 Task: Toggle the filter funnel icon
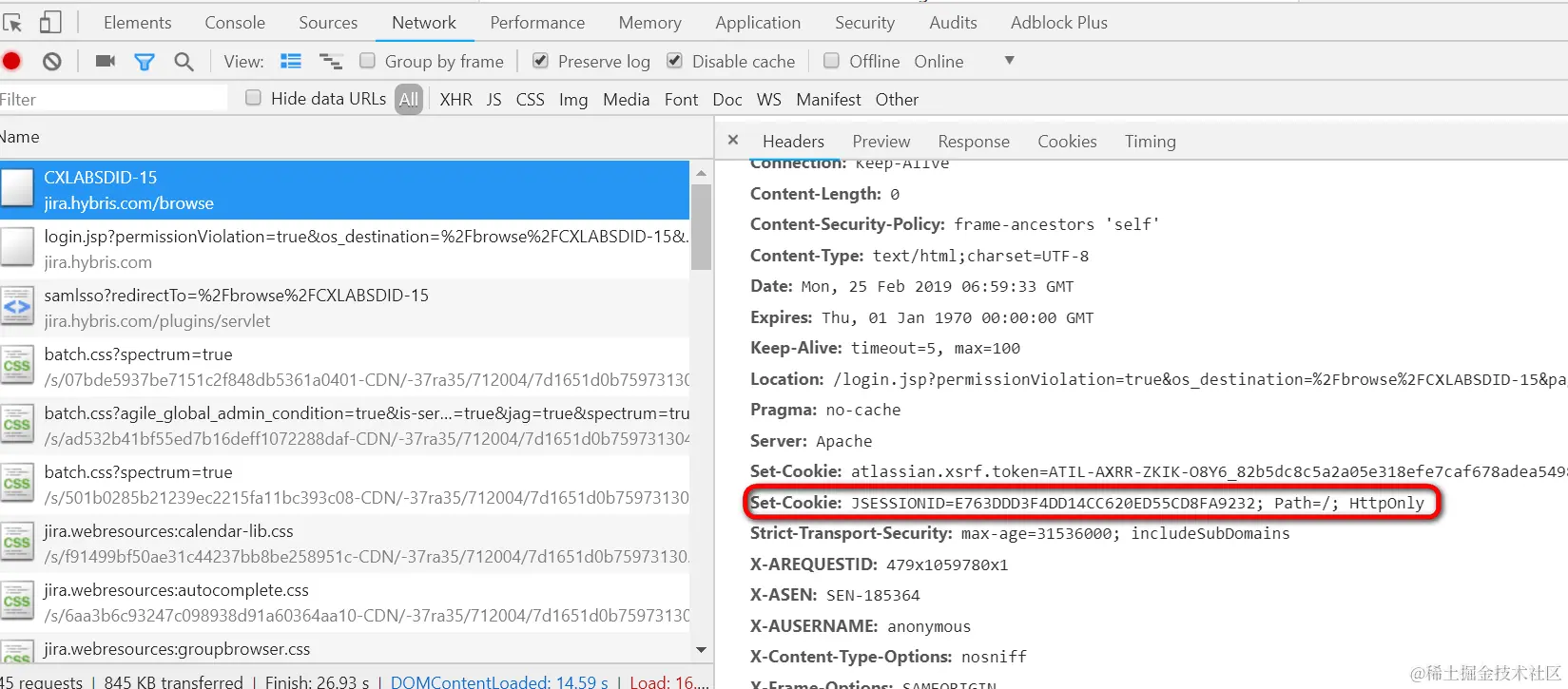[145, 62]
